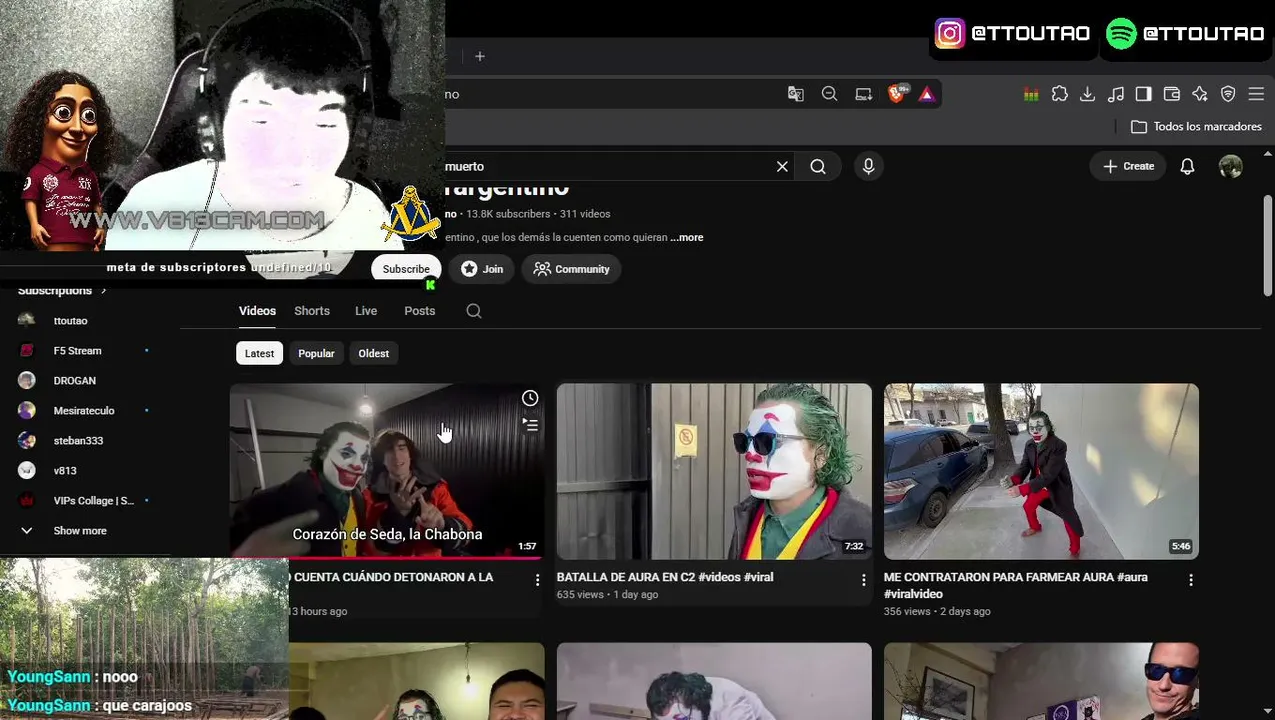Click the colorful equalizer extension icon
The width and height of the screenshot is (1275, 720).
[x=1031, y=94]
